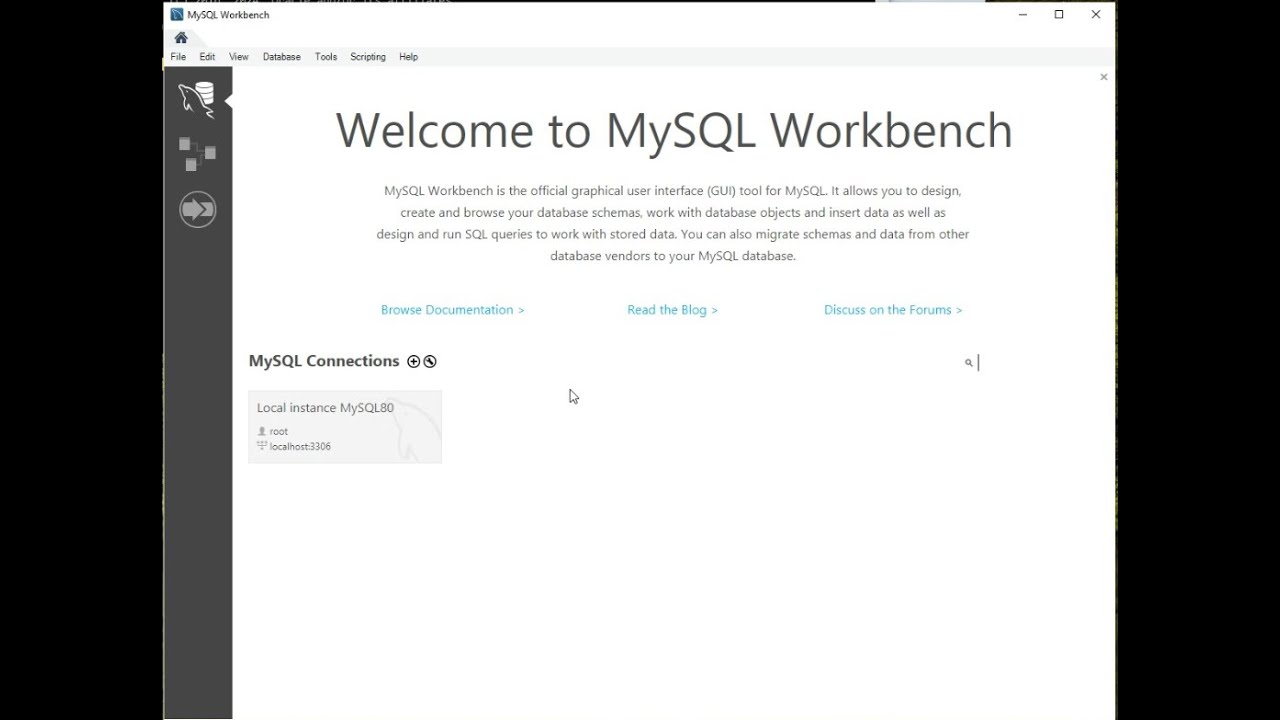Image resolution: width=1280 pixels, height=720 pixels.
Task: Manage connections using the wrench icon
Action: pos(430,361)
